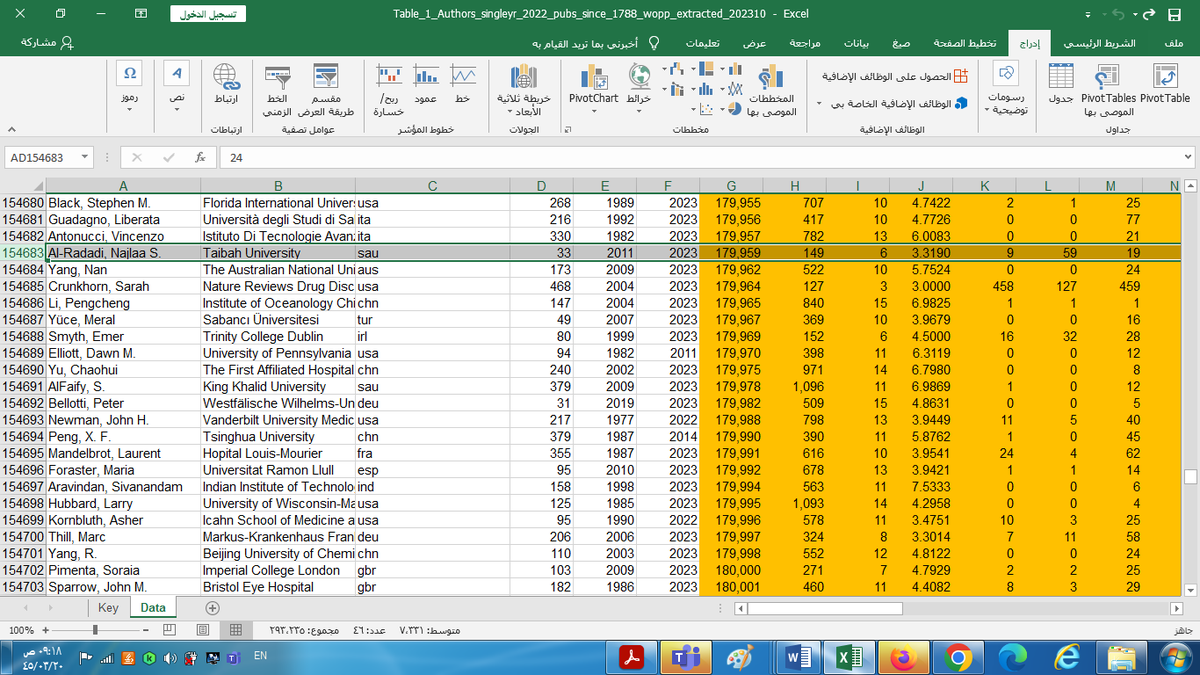Open the Illustrations (رسومات توضيحية) dropdown
Image resolution: width=1200 pixels, height=675 pixels.
point(1007,90)
